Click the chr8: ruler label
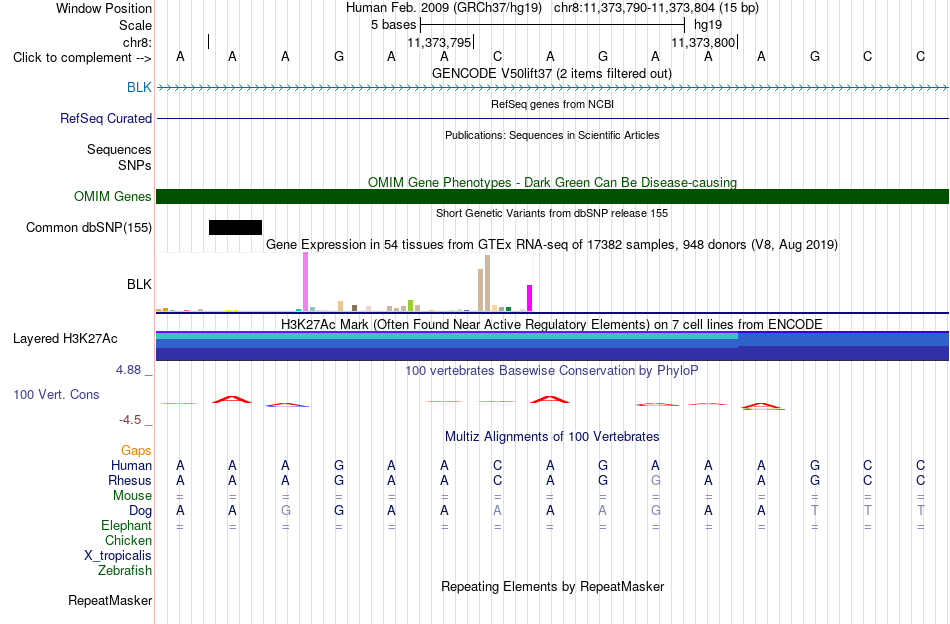 tap(137, 42)
